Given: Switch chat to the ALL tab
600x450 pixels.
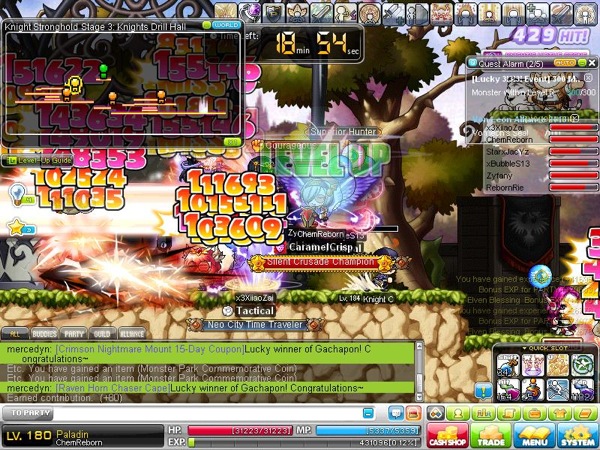Looking at the screenshot, I should click(x=15, y=334).
